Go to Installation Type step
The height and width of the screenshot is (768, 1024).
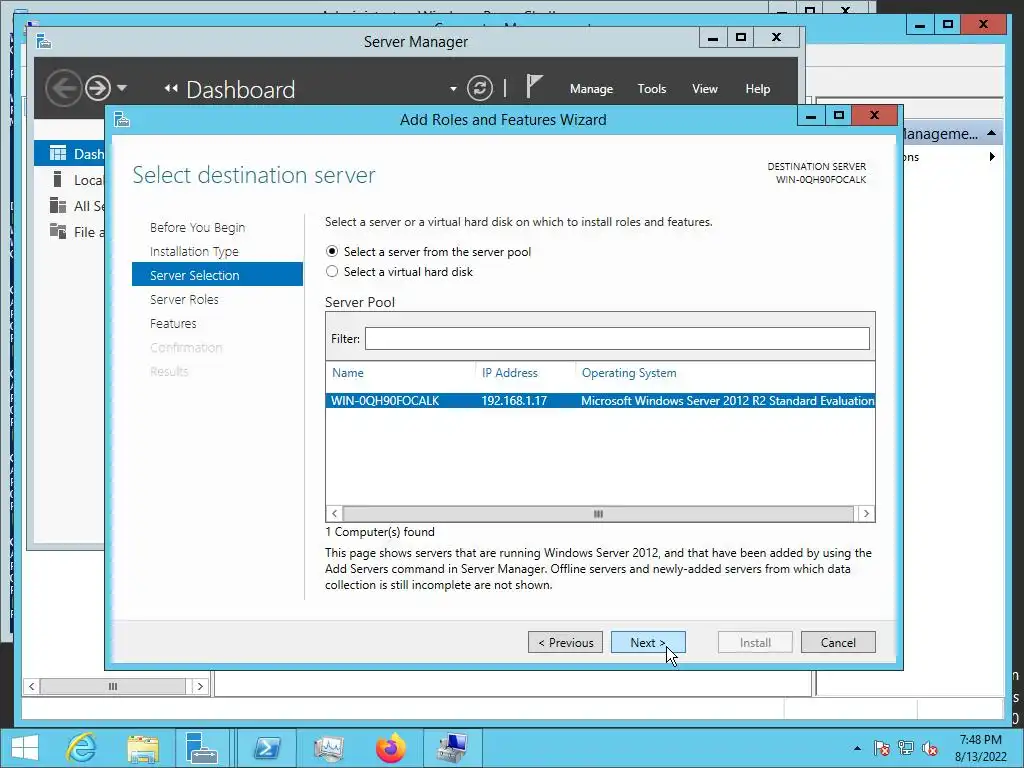tap(194, 251)
